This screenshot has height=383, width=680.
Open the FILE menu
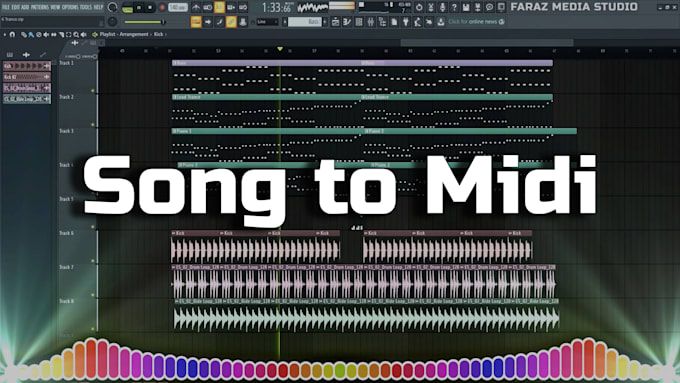click(6, 7)
